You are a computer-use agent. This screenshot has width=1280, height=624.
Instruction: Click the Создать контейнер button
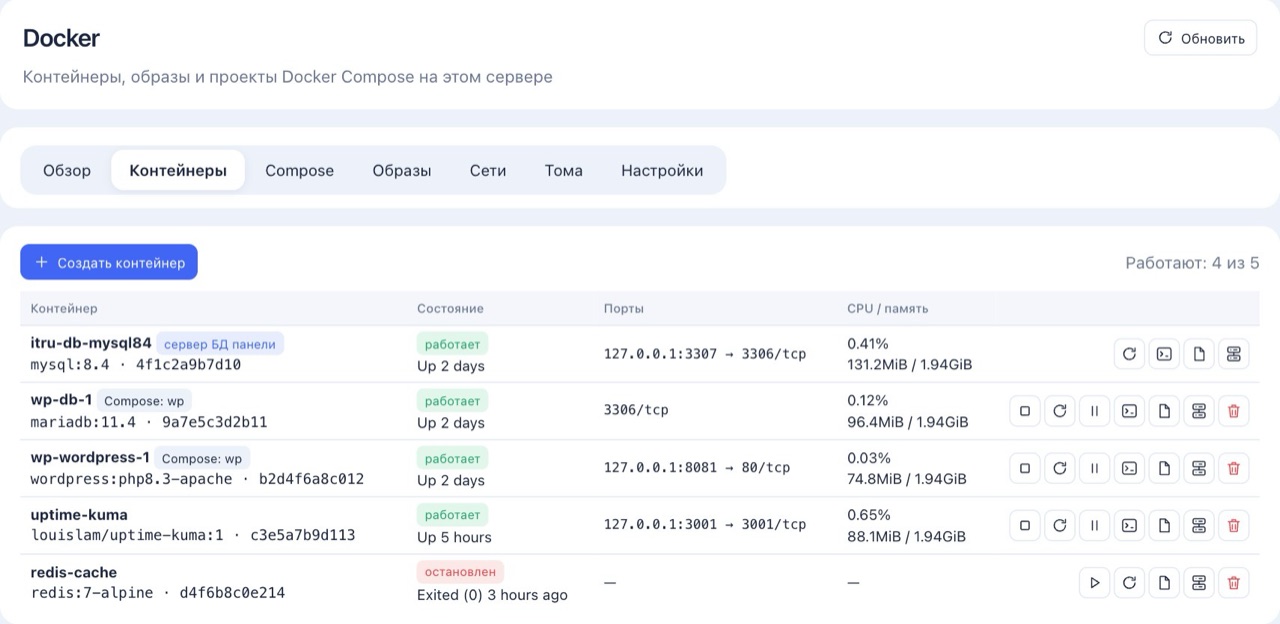(109, 262)
